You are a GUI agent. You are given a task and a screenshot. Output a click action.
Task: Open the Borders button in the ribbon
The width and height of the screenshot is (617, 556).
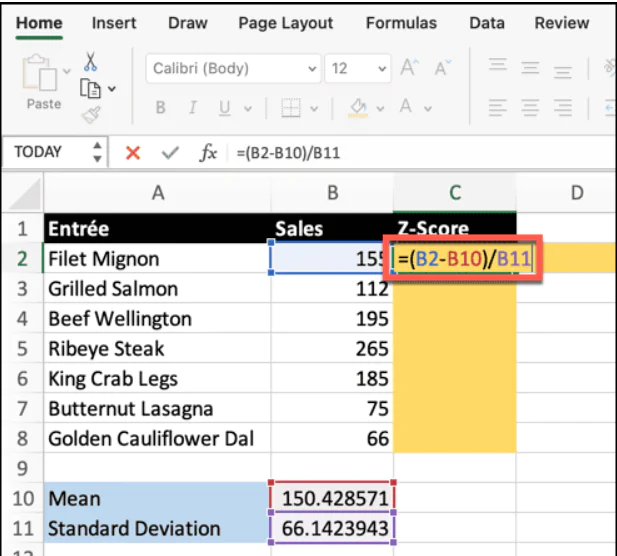291,108
